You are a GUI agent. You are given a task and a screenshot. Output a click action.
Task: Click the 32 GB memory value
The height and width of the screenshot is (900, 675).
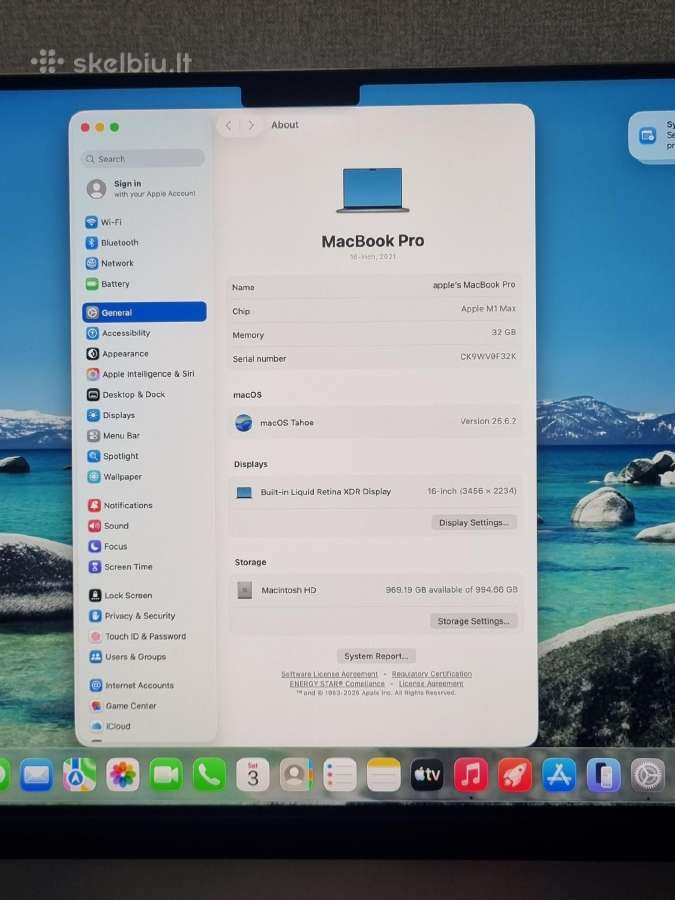503,332
